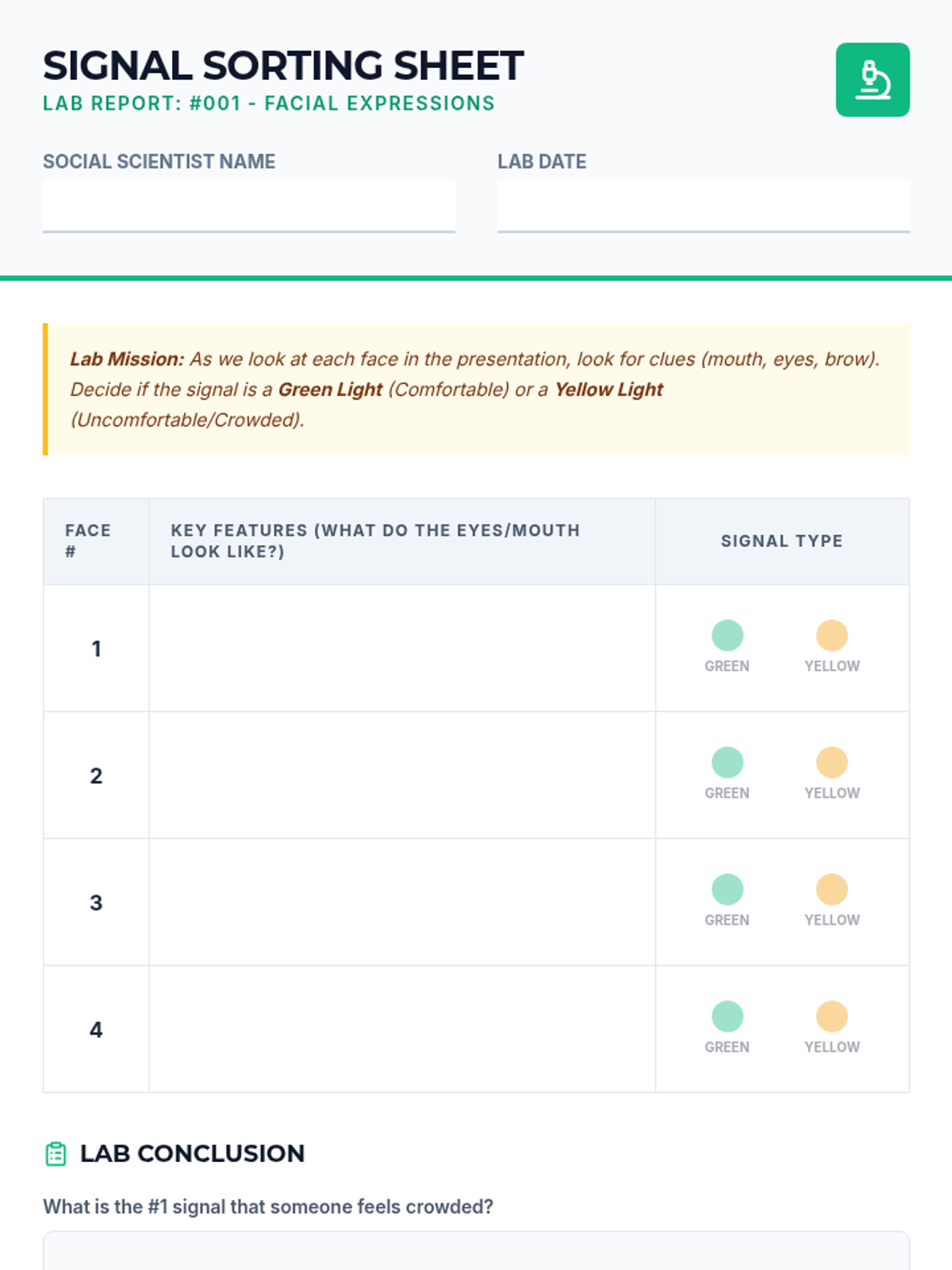
Task: Mark Face 3 as Green light
Action: 727,890
